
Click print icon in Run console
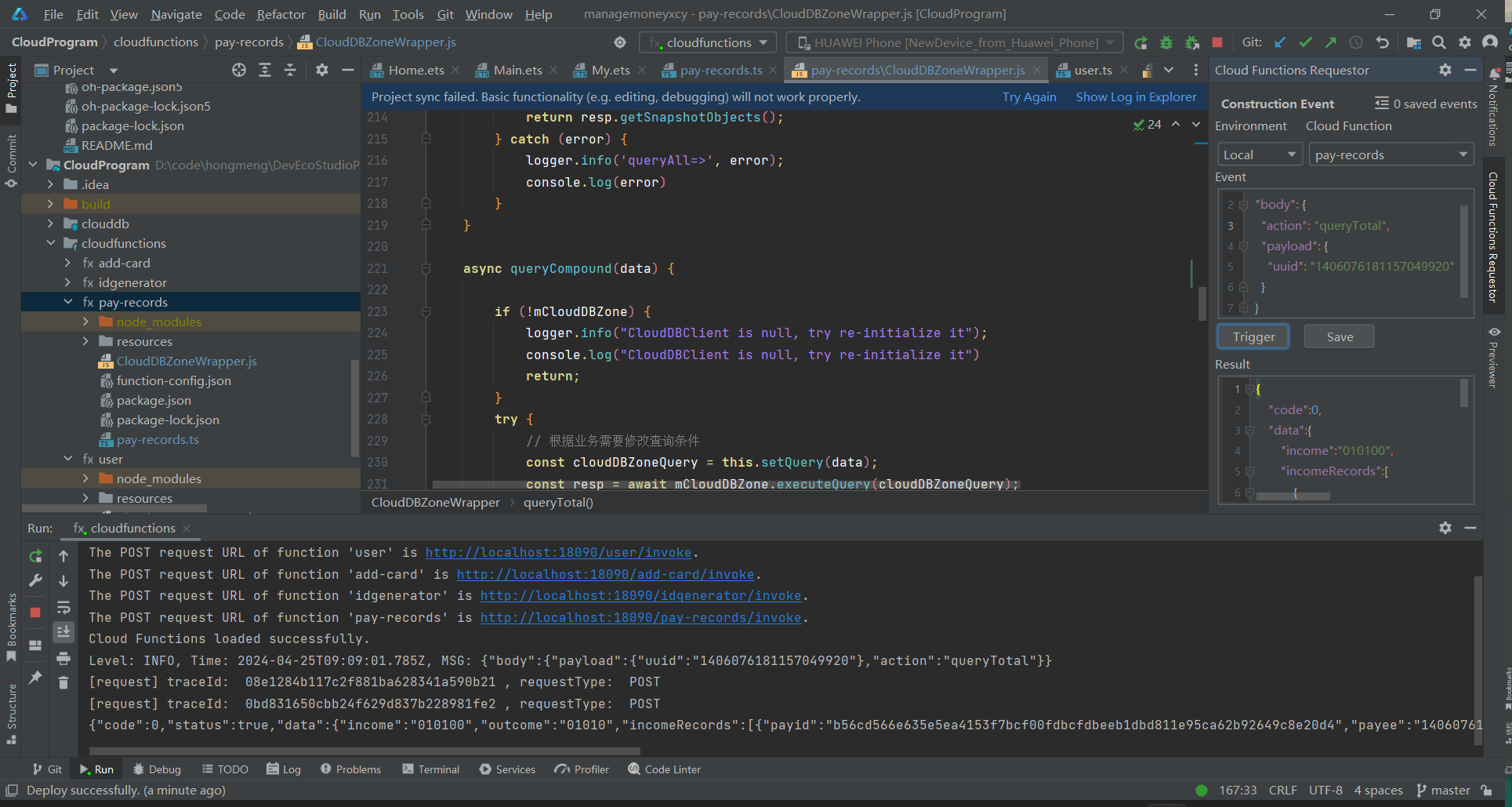click(63, 658)
